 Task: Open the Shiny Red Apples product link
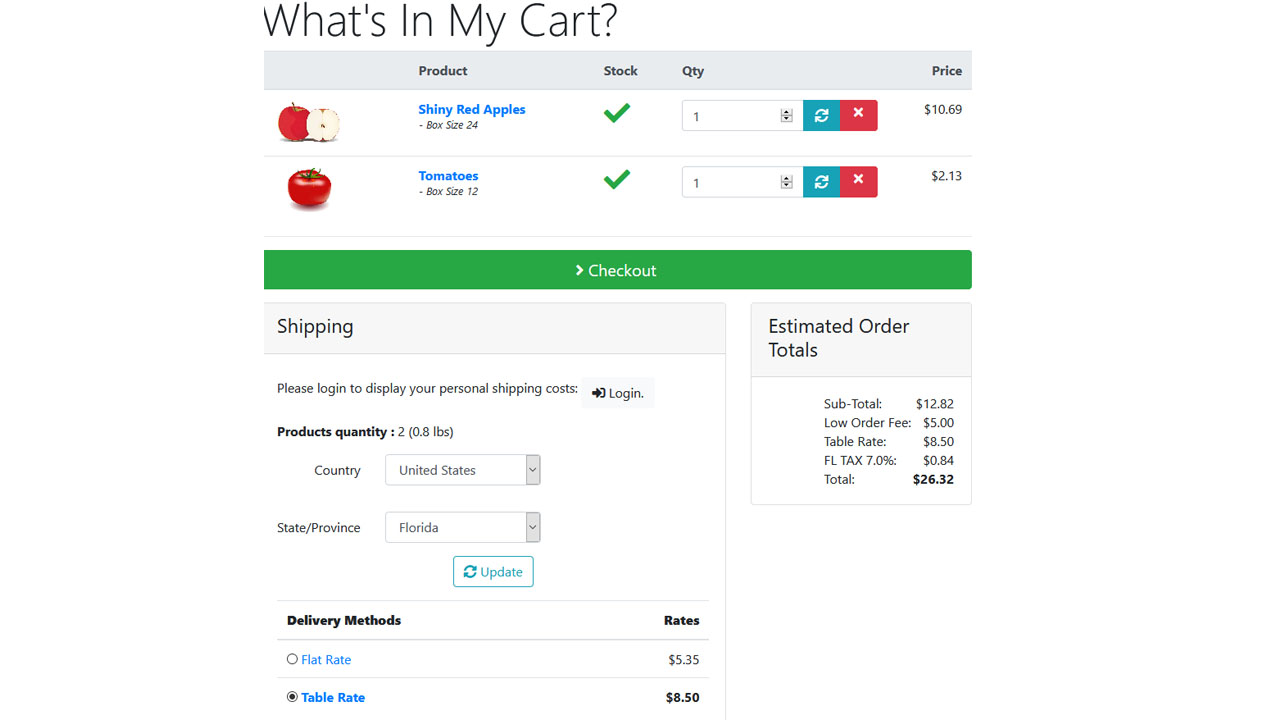472,109
